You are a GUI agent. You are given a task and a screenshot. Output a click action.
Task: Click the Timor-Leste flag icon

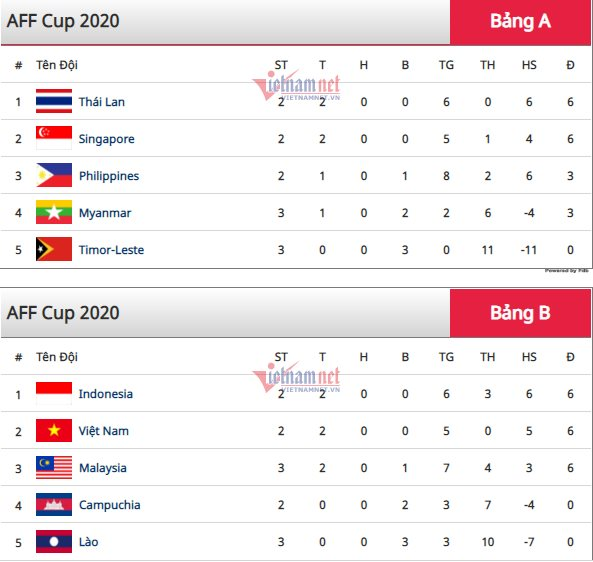54,249
